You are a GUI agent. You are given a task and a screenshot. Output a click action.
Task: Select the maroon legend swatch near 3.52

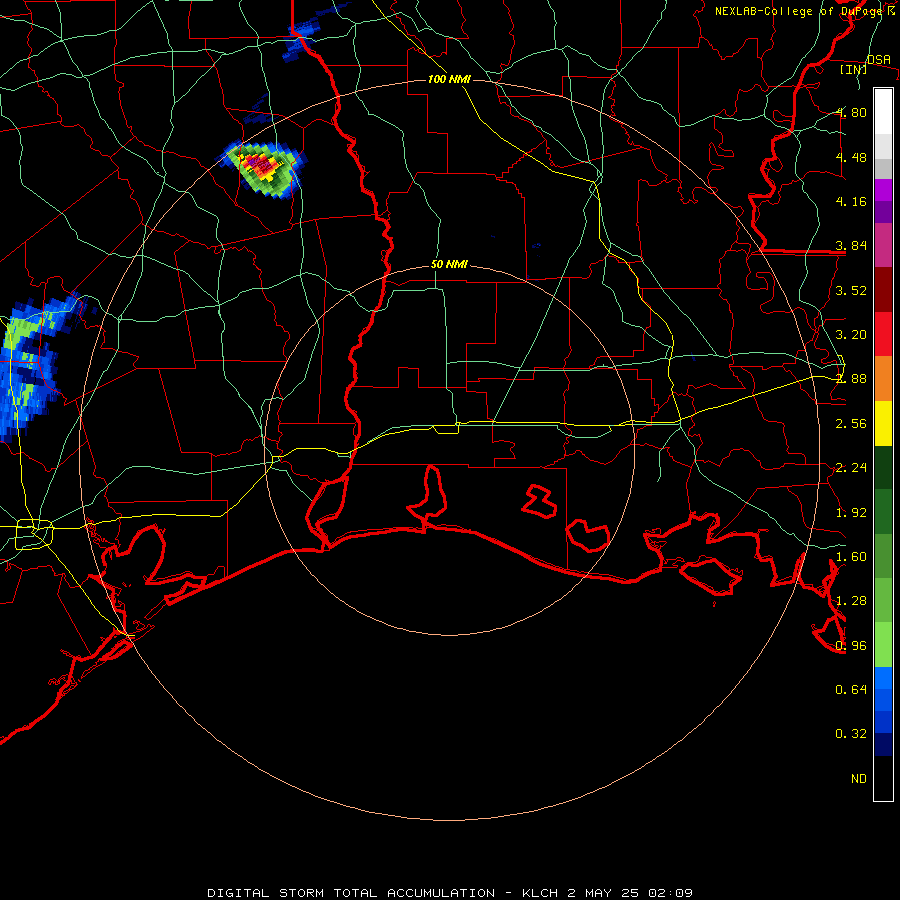coord(883,290)
